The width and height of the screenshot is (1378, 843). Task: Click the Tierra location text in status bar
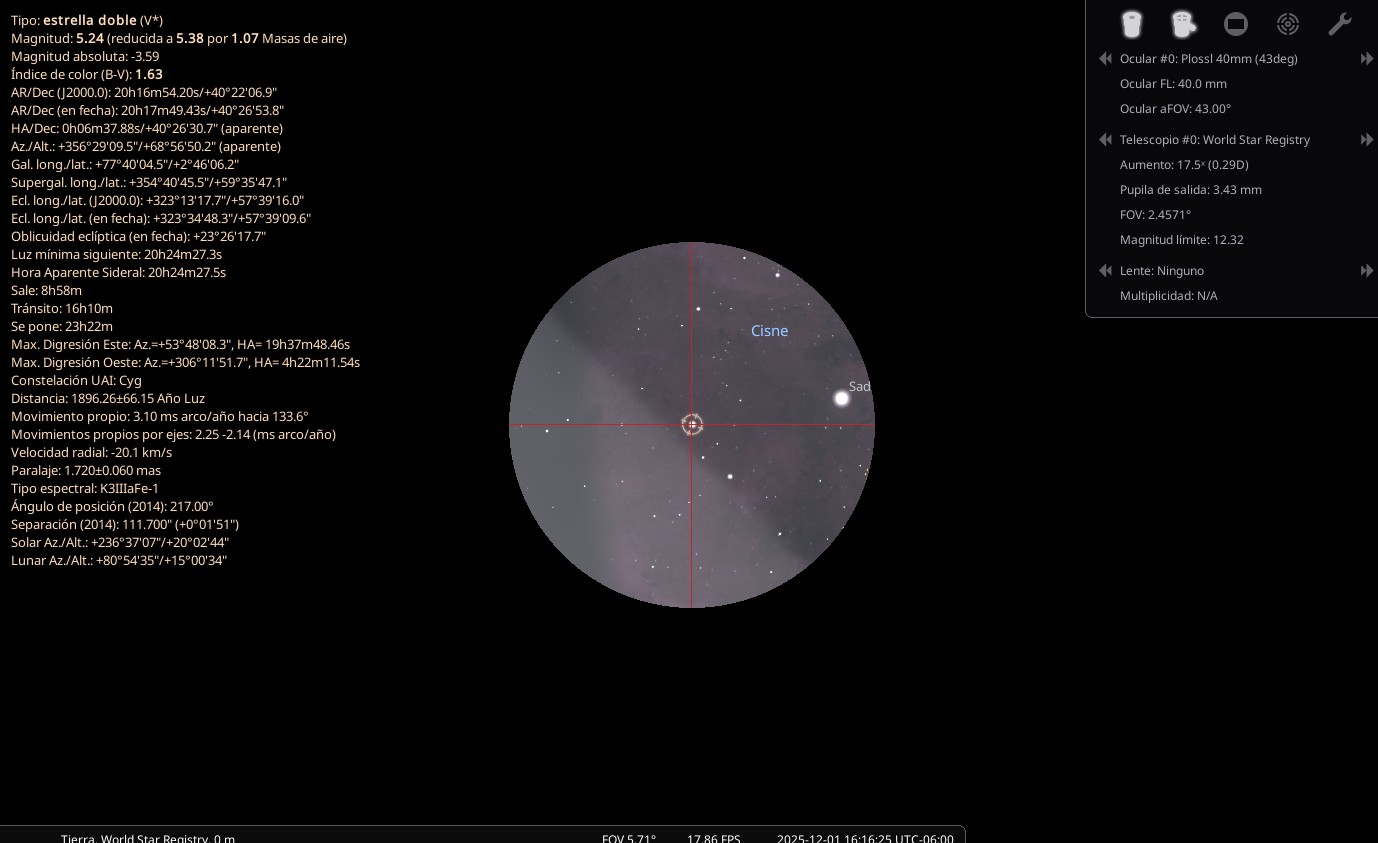coord(148,838)
